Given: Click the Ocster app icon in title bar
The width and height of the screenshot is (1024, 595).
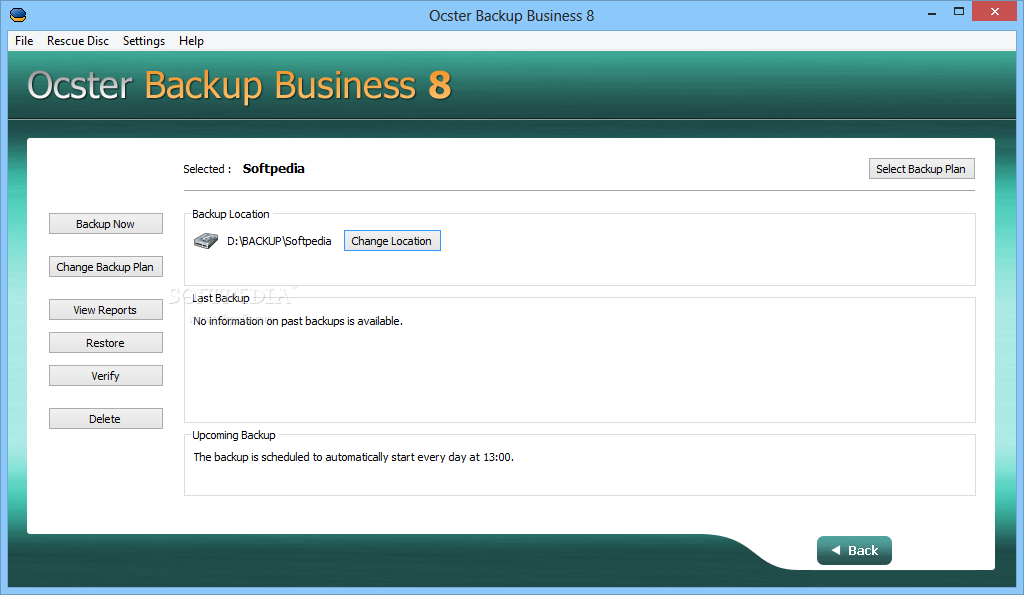Looking at the screenshot, I should coord(18,14).
